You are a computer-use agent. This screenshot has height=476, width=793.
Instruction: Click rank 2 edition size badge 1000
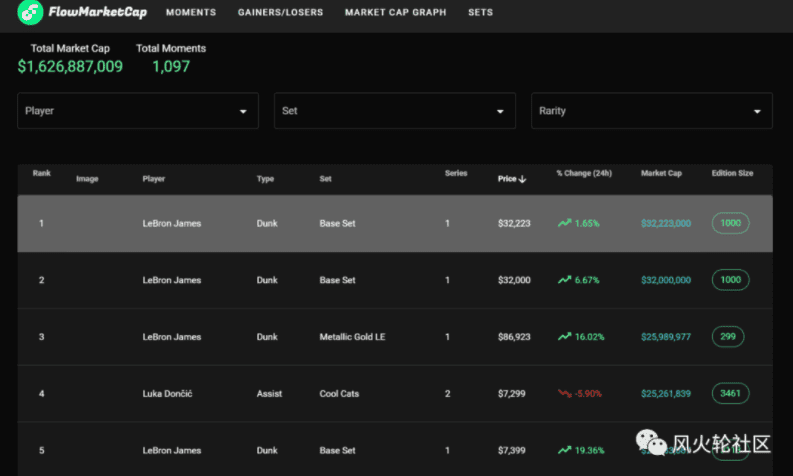point(730,280)
